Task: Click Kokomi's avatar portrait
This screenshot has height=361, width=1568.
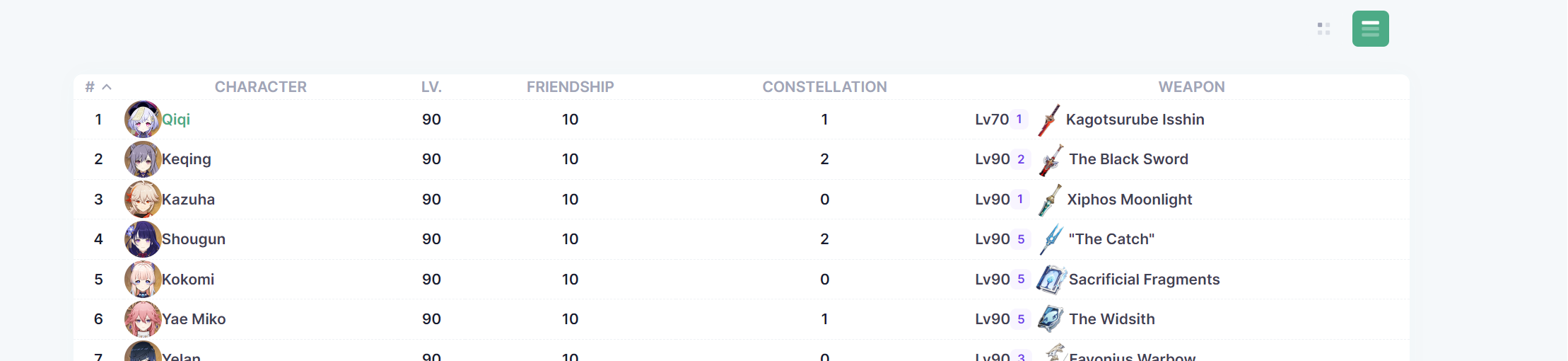Action: (x=142, y=279)
